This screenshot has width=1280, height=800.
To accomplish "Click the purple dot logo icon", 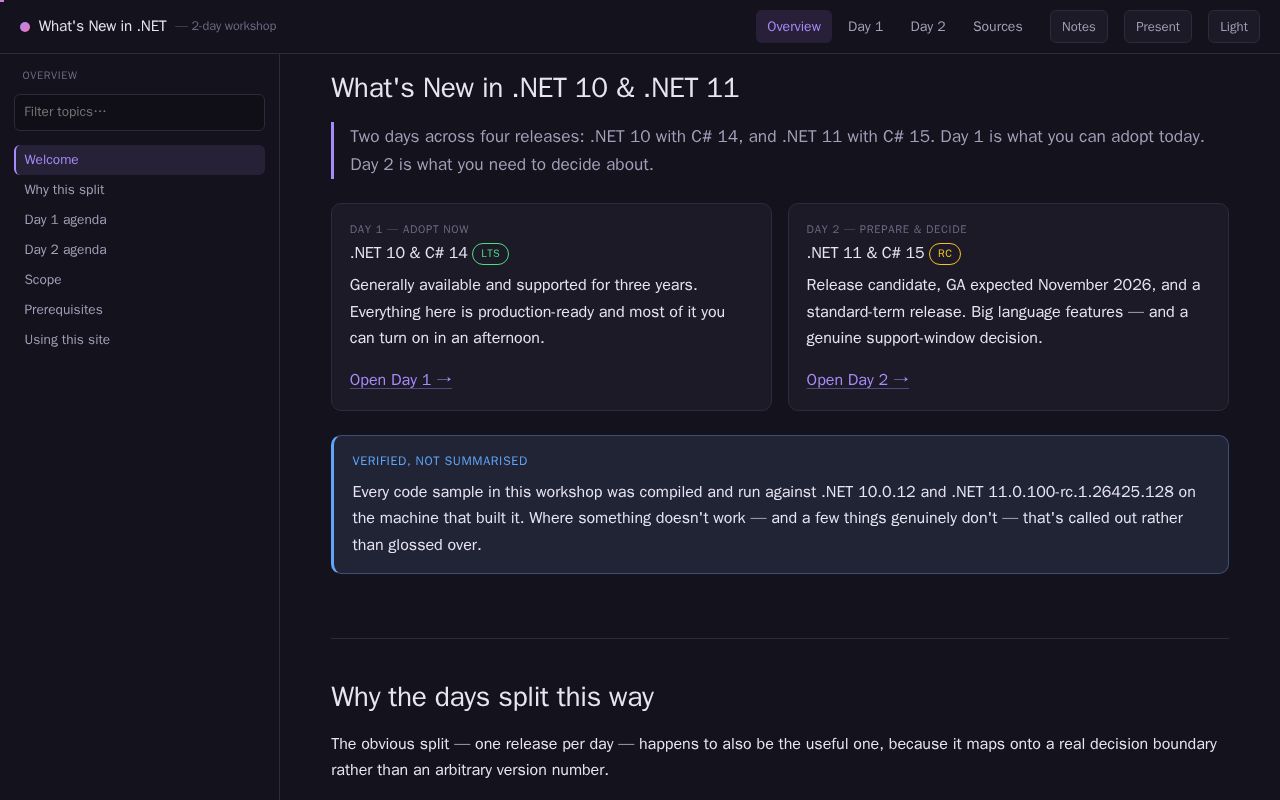I will (25, 27).
